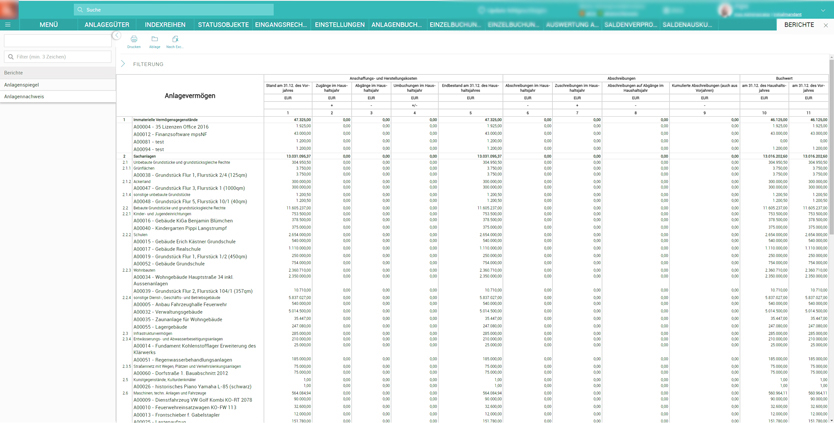Viewport: 834px width, 423px height.
Task: Open the empty dropdown above the filter field
Action: pos(57,41)
